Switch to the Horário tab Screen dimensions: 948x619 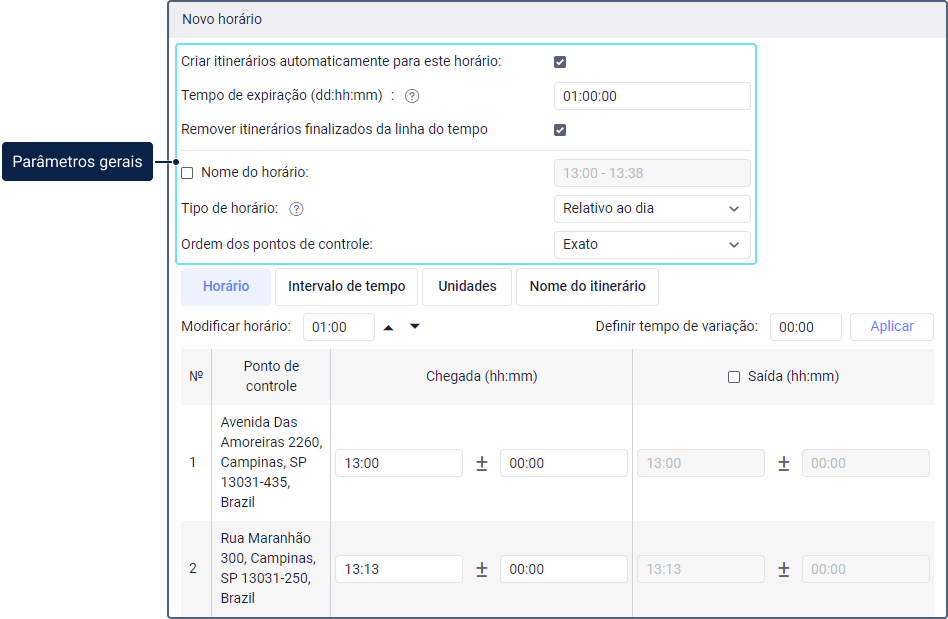pyautogui.click(x=226, y=286)
